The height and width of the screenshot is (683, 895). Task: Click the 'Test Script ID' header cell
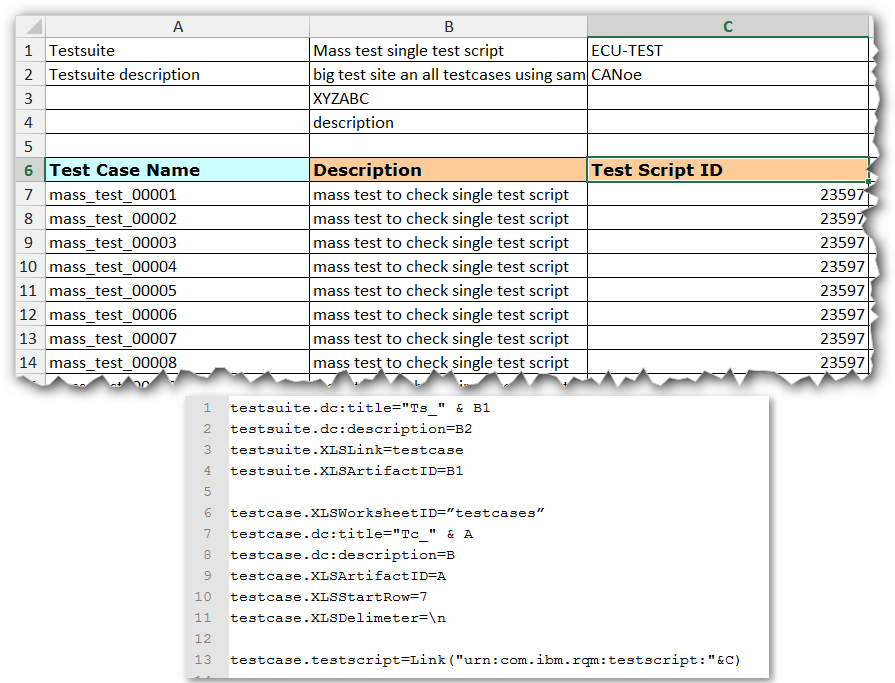click(x=727, y=170)
